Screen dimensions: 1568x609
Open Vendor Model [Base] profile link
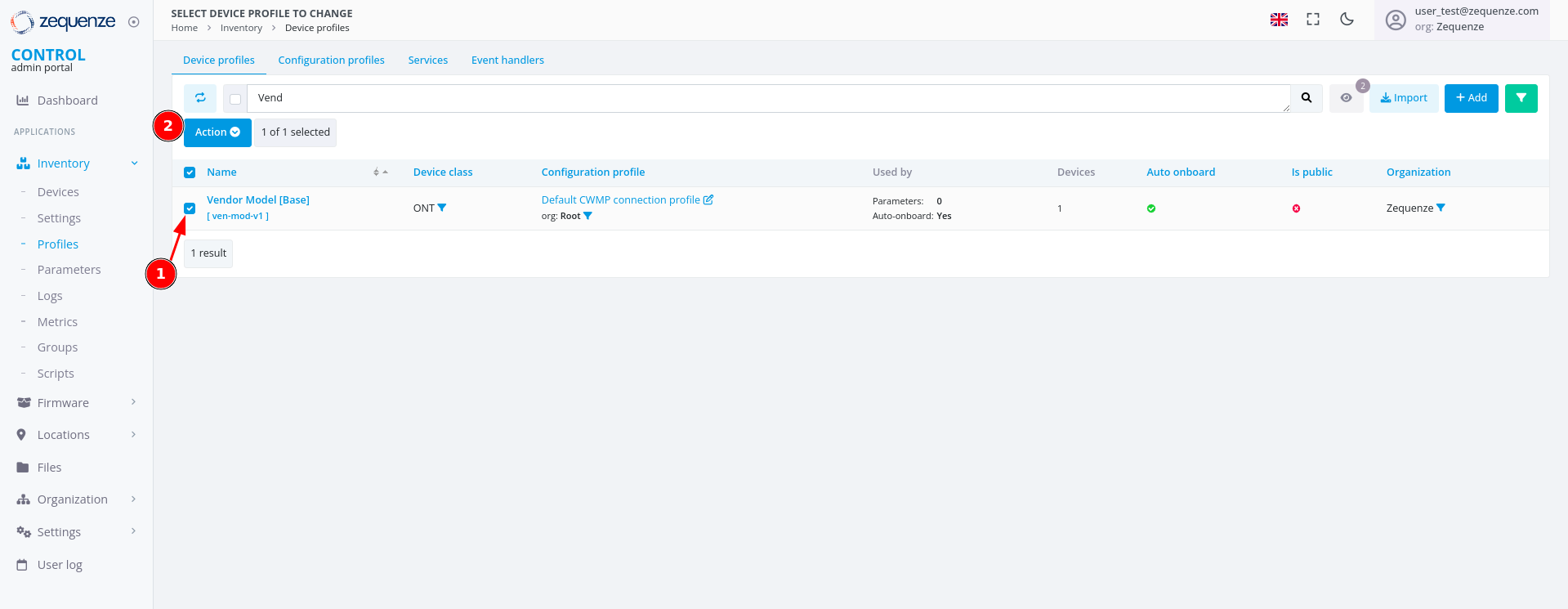(257, 199)
